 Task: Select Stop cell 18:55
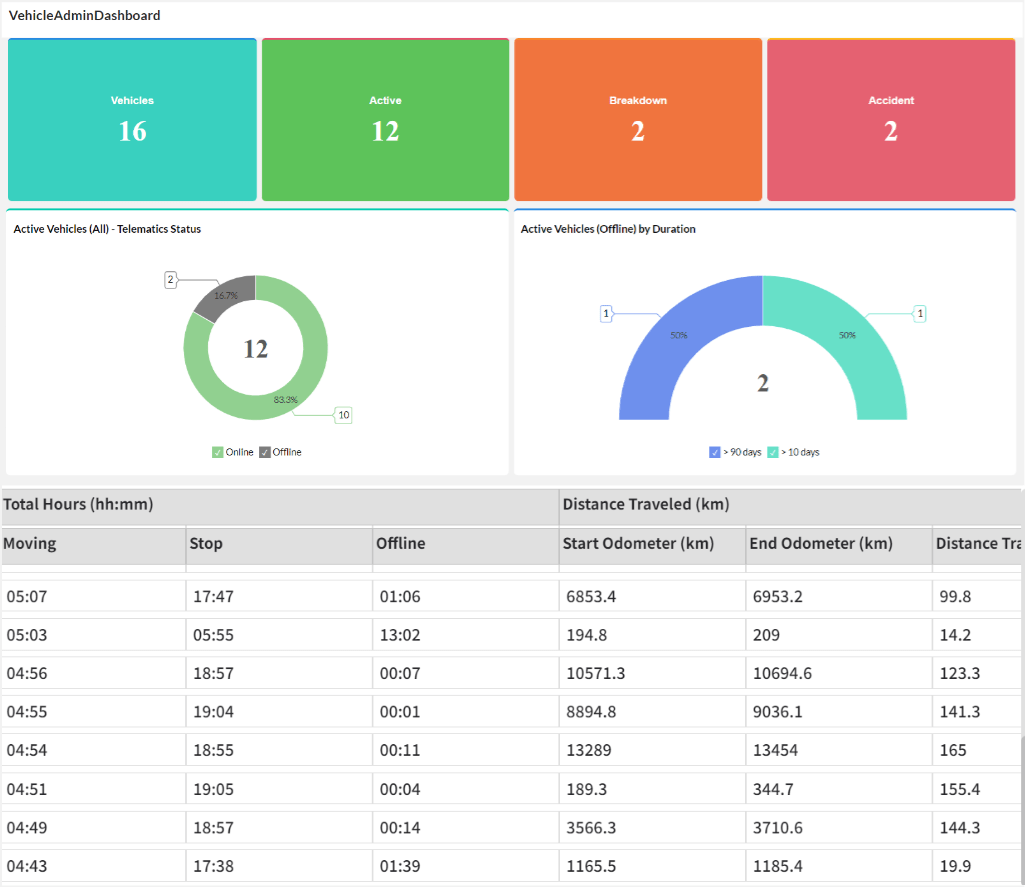click(279, 751)
